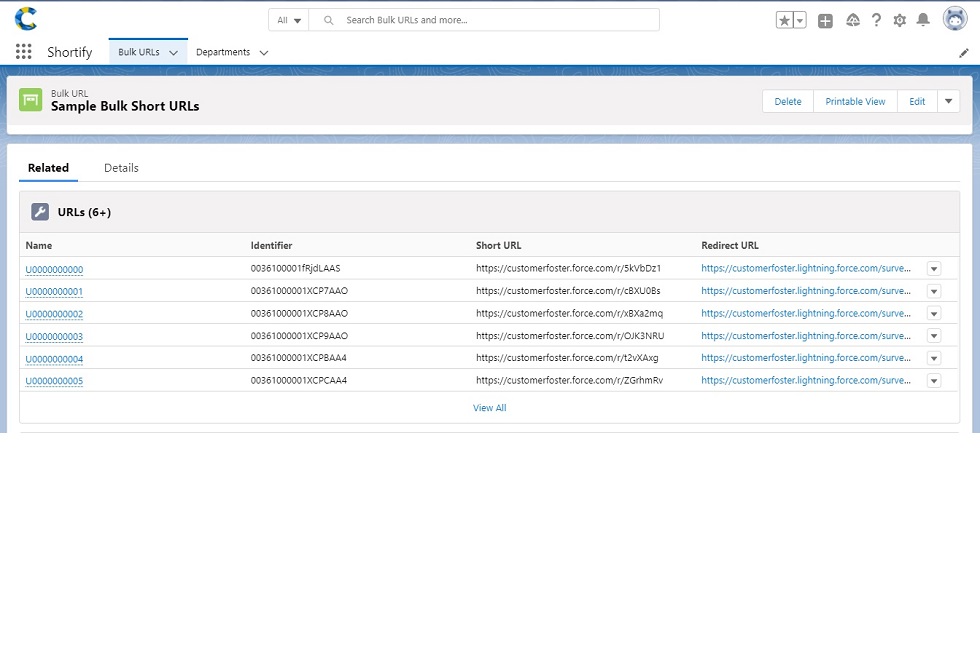Open row actions for U0000000000
Viewport: 980px width, 654px height.
tap(933, 269)
